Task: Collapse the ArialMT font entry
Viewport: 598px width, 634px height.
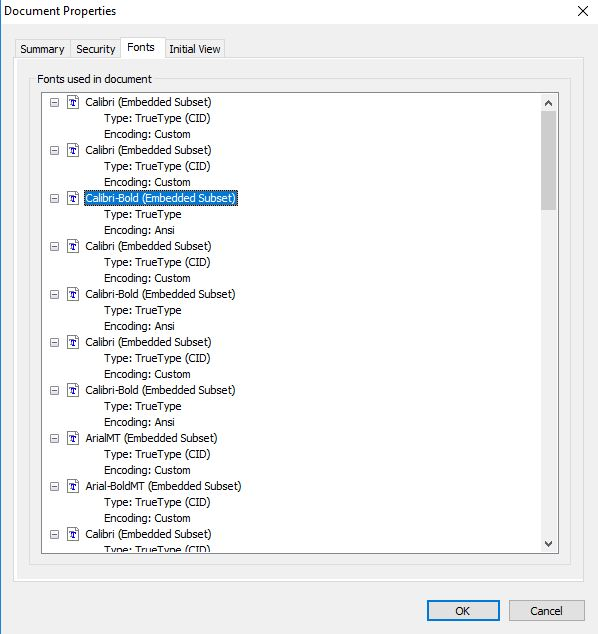Action: tap(54, 439)
